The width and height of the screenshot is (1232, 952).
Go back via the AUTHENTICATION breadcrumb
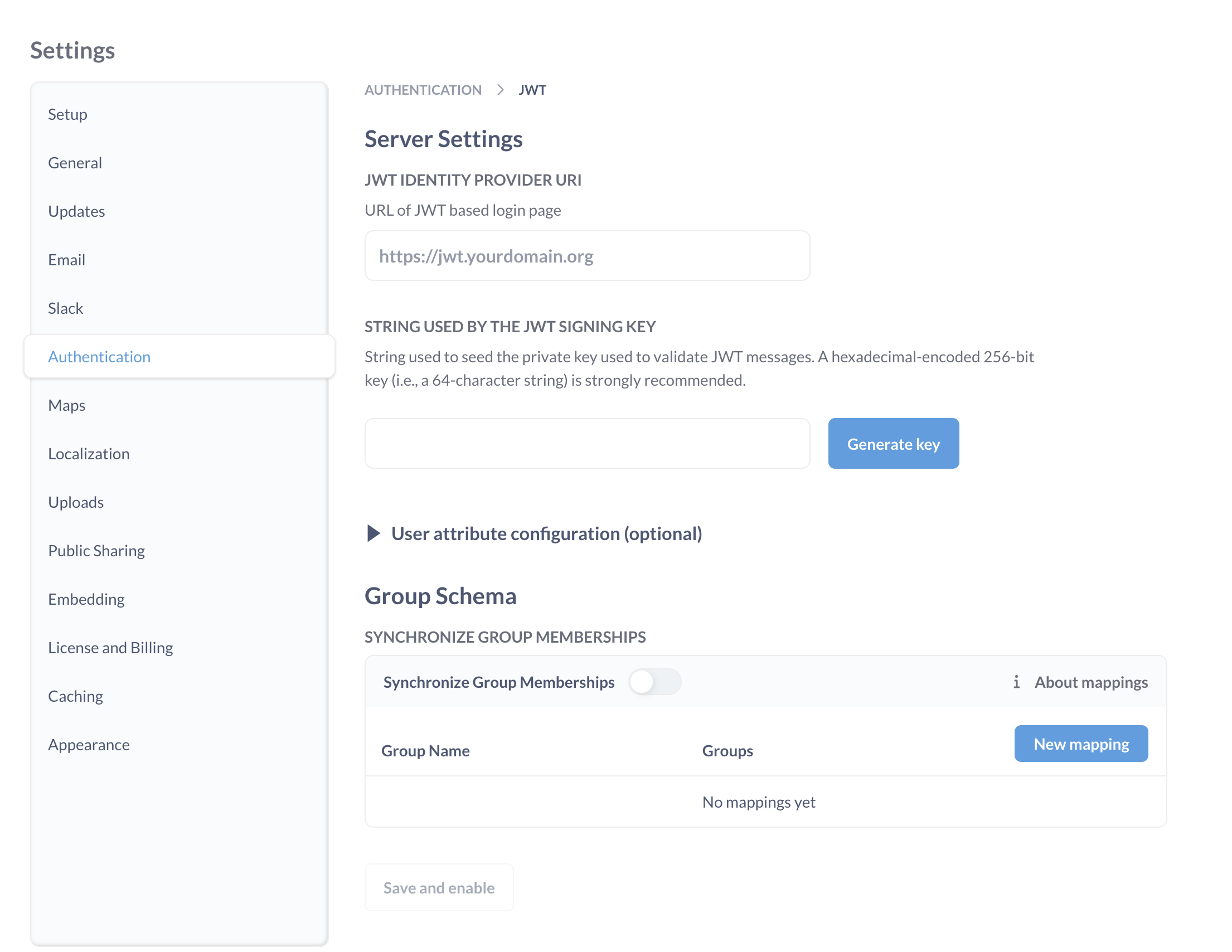point(423,89)
